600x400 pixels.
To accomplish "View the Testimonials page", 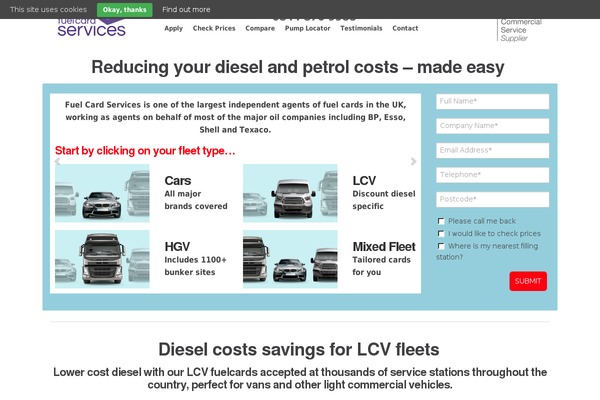I will pyautogui.click(x=361, y=28).
